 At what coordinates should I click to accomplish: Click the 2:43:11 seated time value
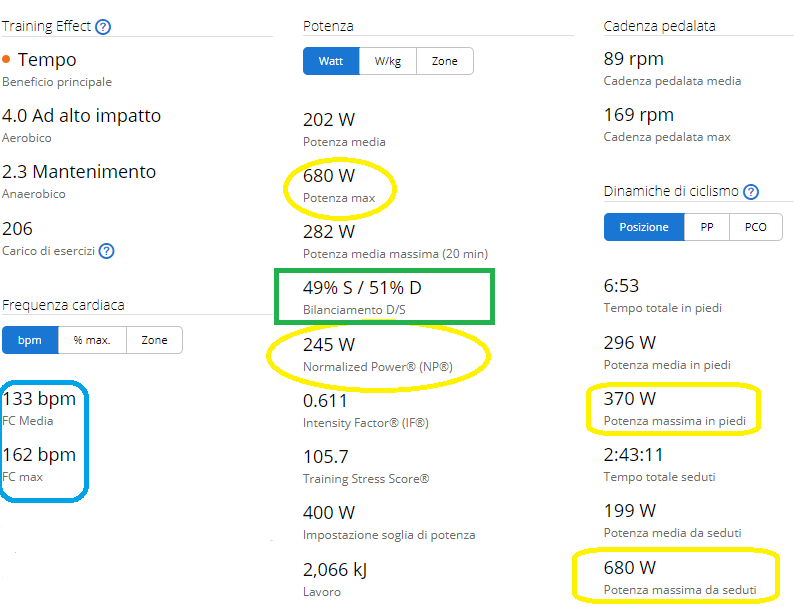(x=633, y=455)
